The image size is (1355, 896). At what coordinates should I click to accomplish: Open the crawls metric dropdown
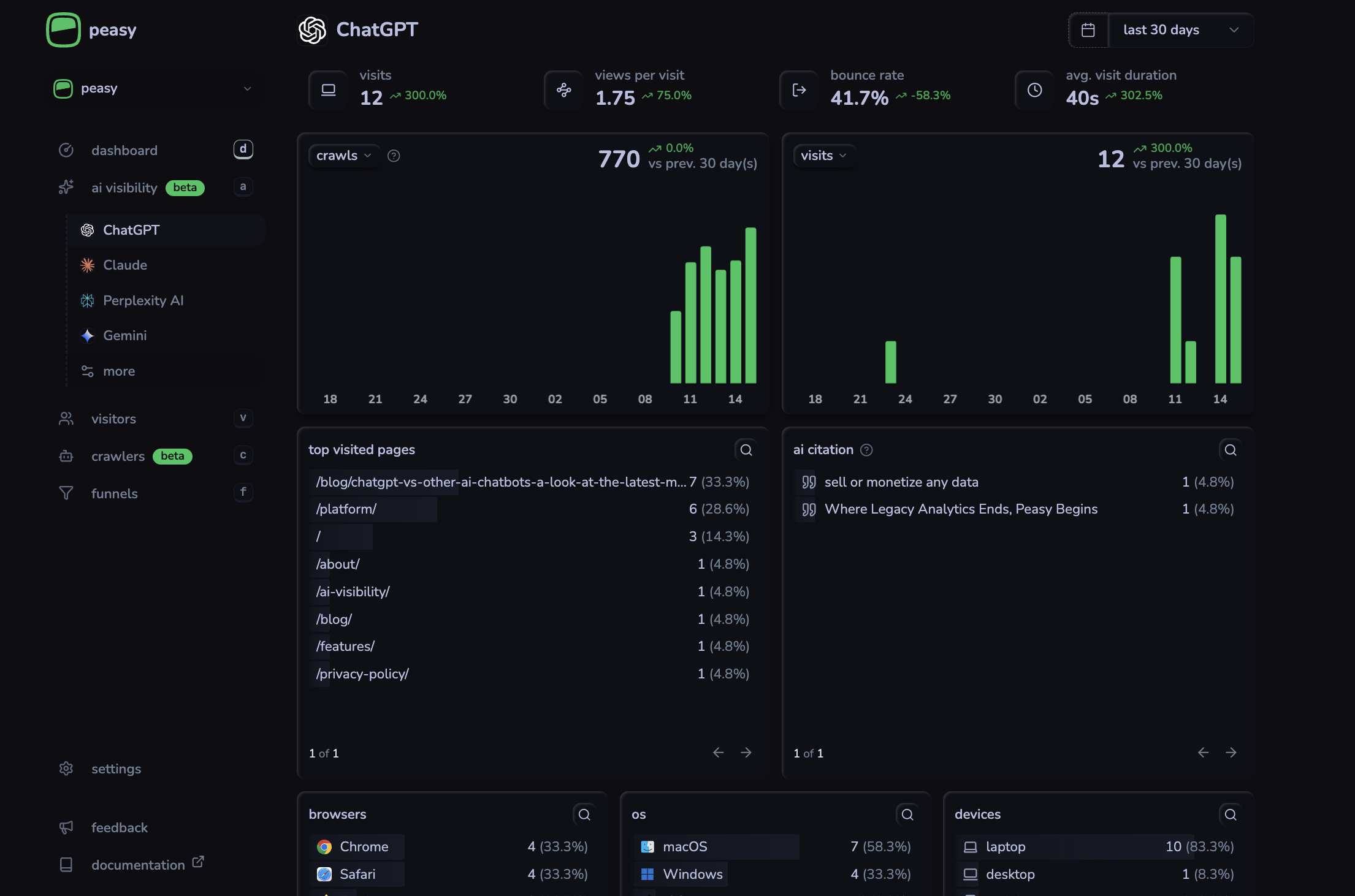coord(344,156)
